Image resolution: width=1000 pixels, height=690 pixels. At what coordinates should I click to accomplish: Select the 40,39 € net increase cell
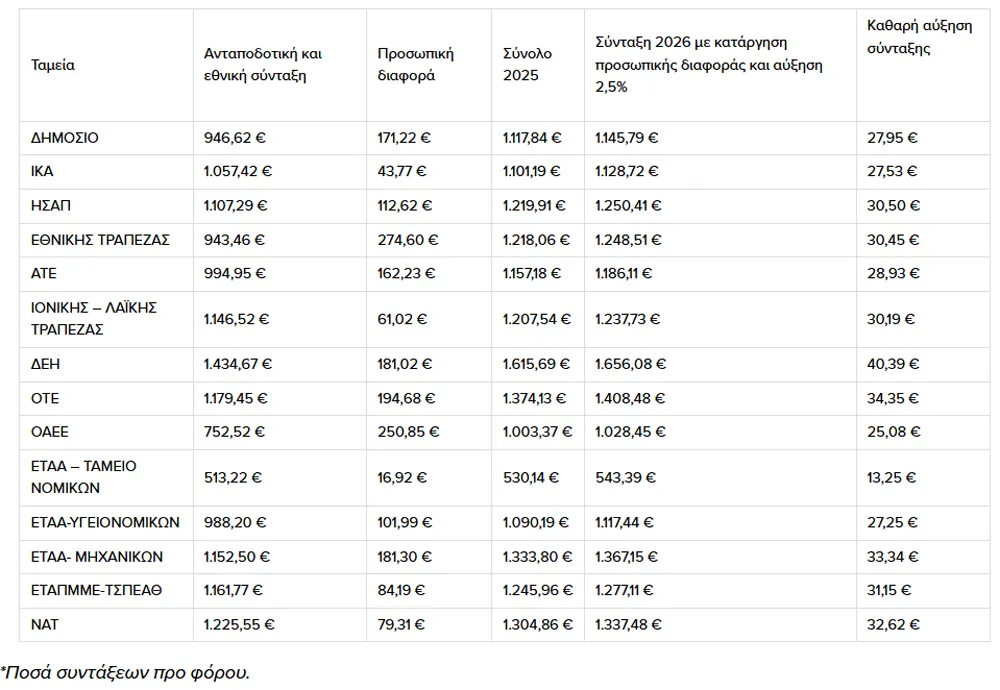pos(893,364)
